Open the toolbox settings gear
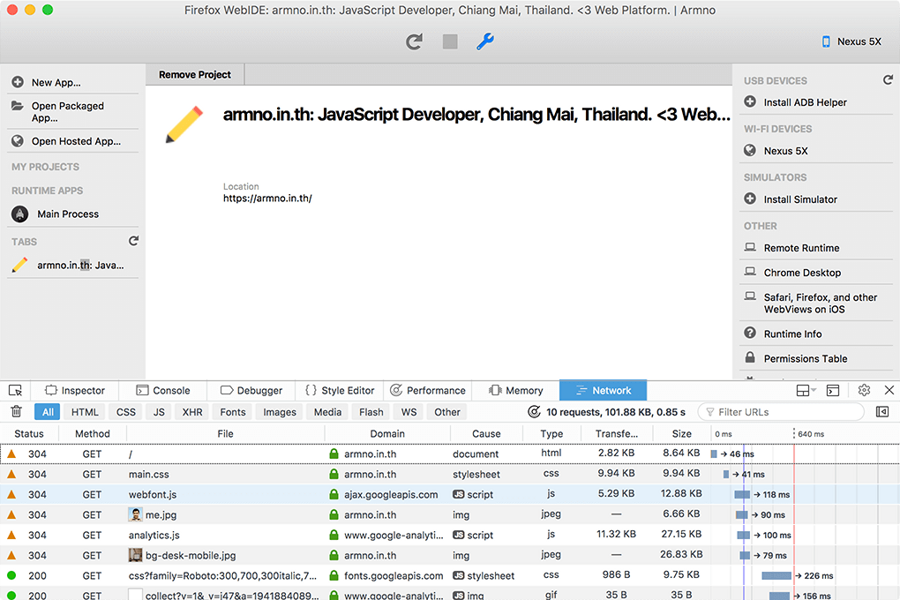This screenshot has width=900, height=600. click(864, 390)
